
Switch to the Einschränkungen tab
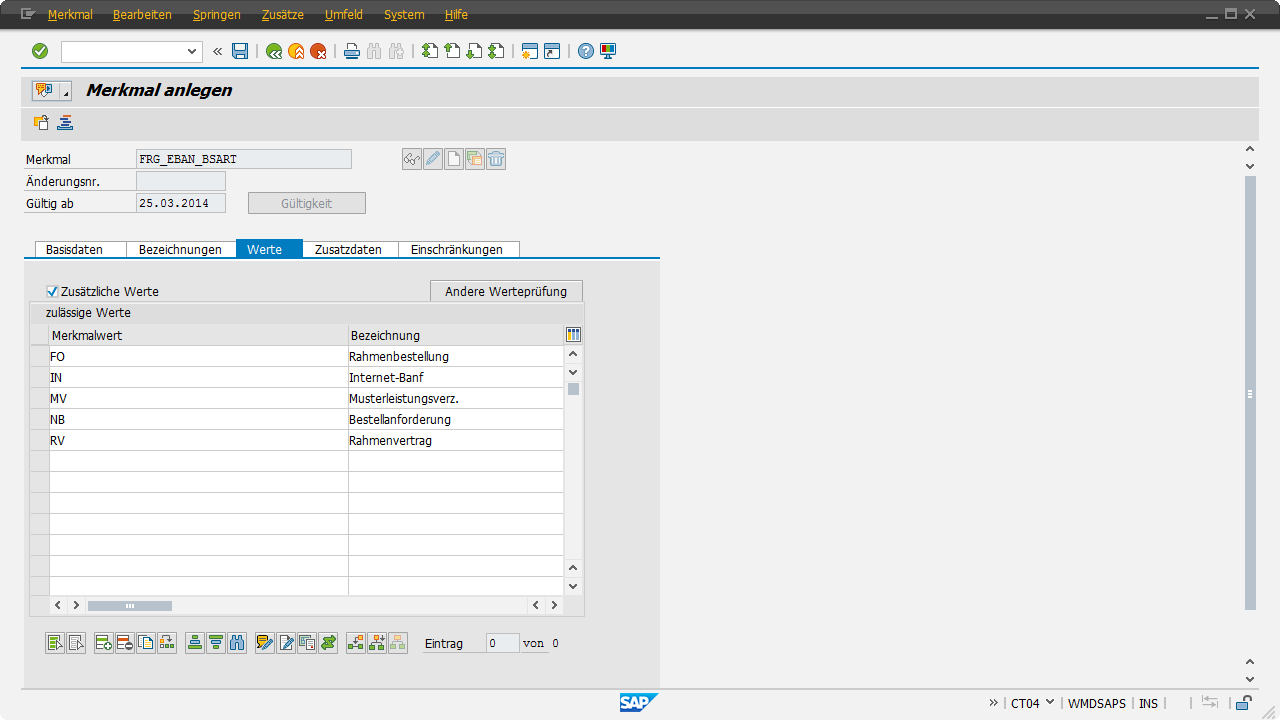tap(457, 249)
